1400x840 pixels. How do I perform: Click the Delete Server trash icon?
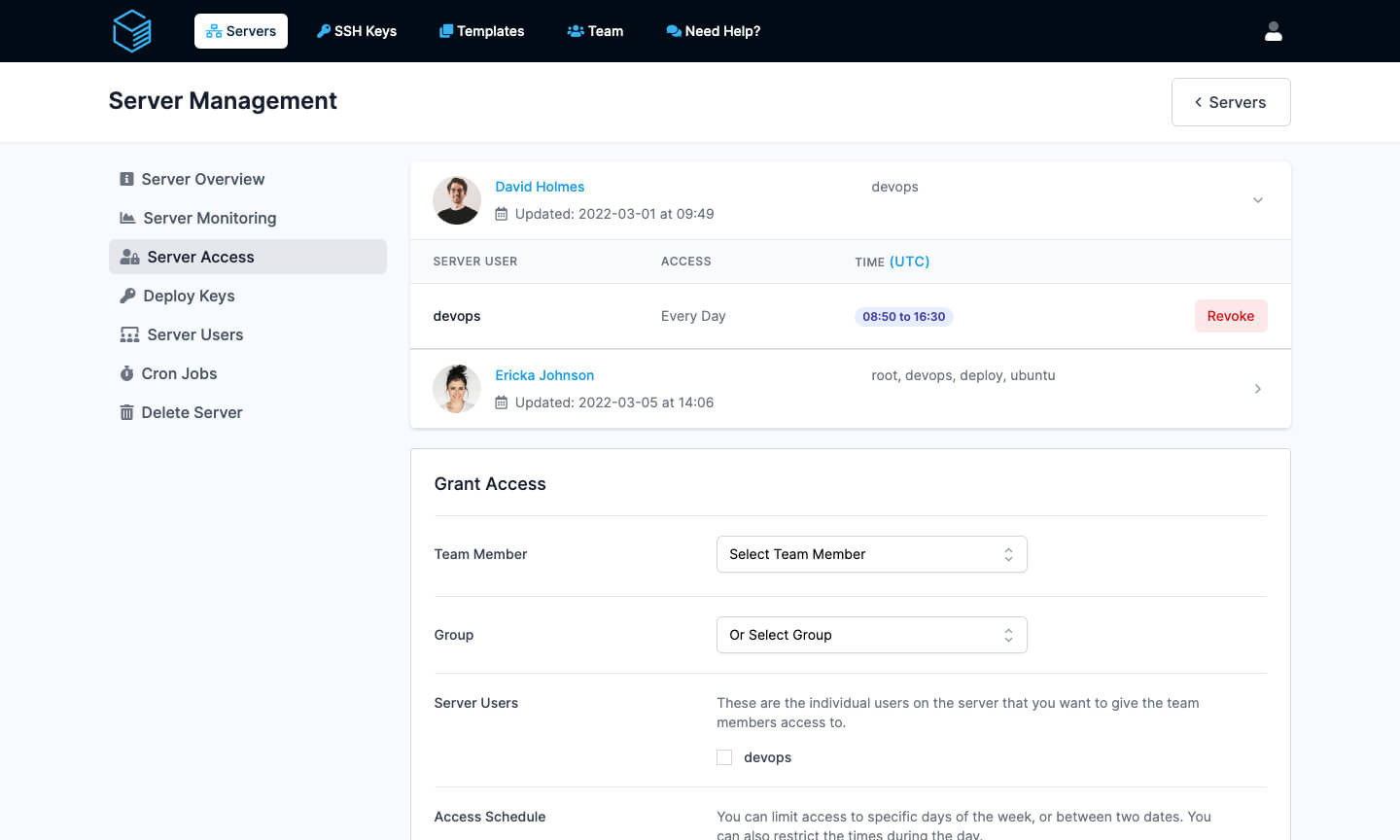coord(126,412)
